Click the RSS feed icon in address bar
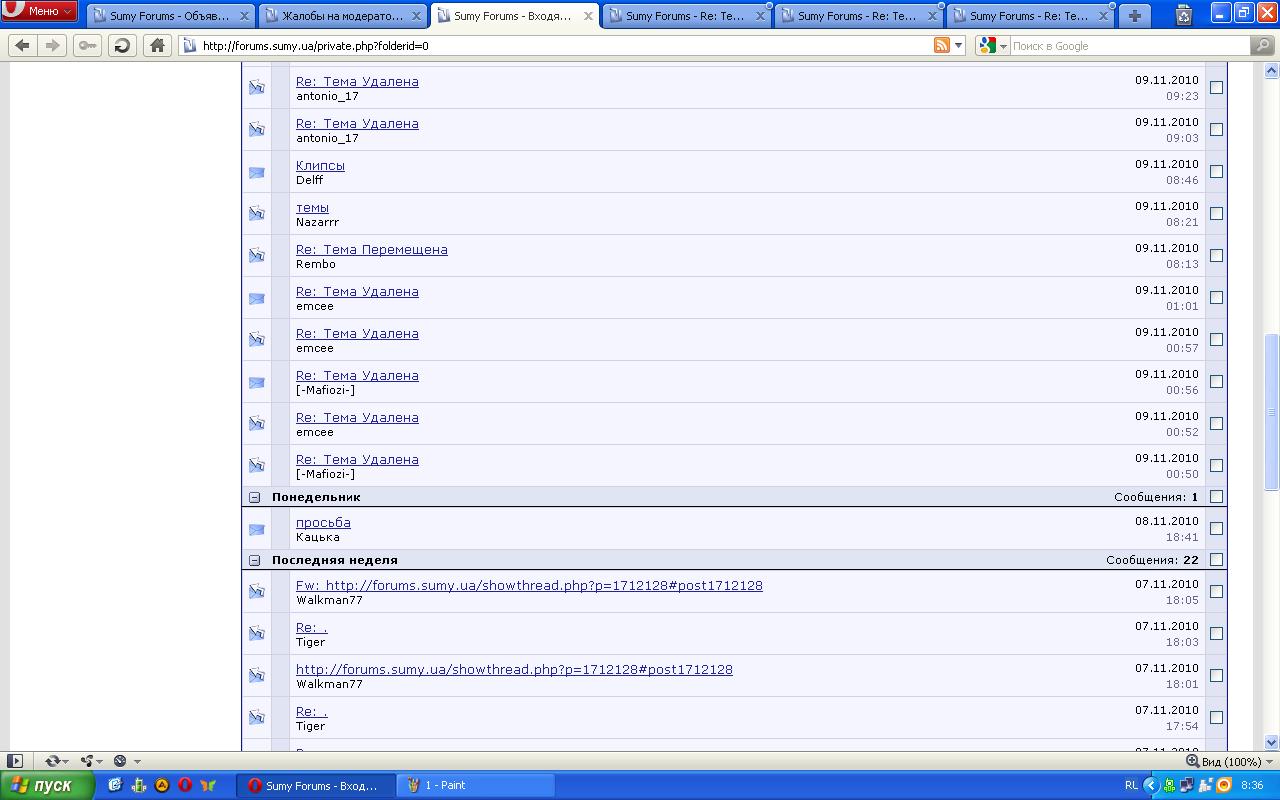 [x=941, y=46]
